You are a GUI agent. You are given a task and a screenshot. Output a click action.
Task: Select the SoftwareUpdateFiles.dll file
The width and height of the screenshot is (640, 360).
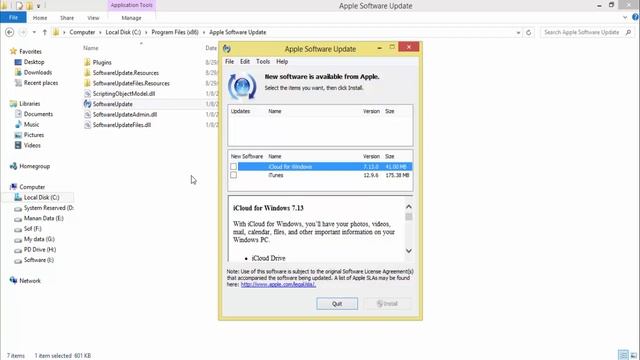tap(122, 125)
